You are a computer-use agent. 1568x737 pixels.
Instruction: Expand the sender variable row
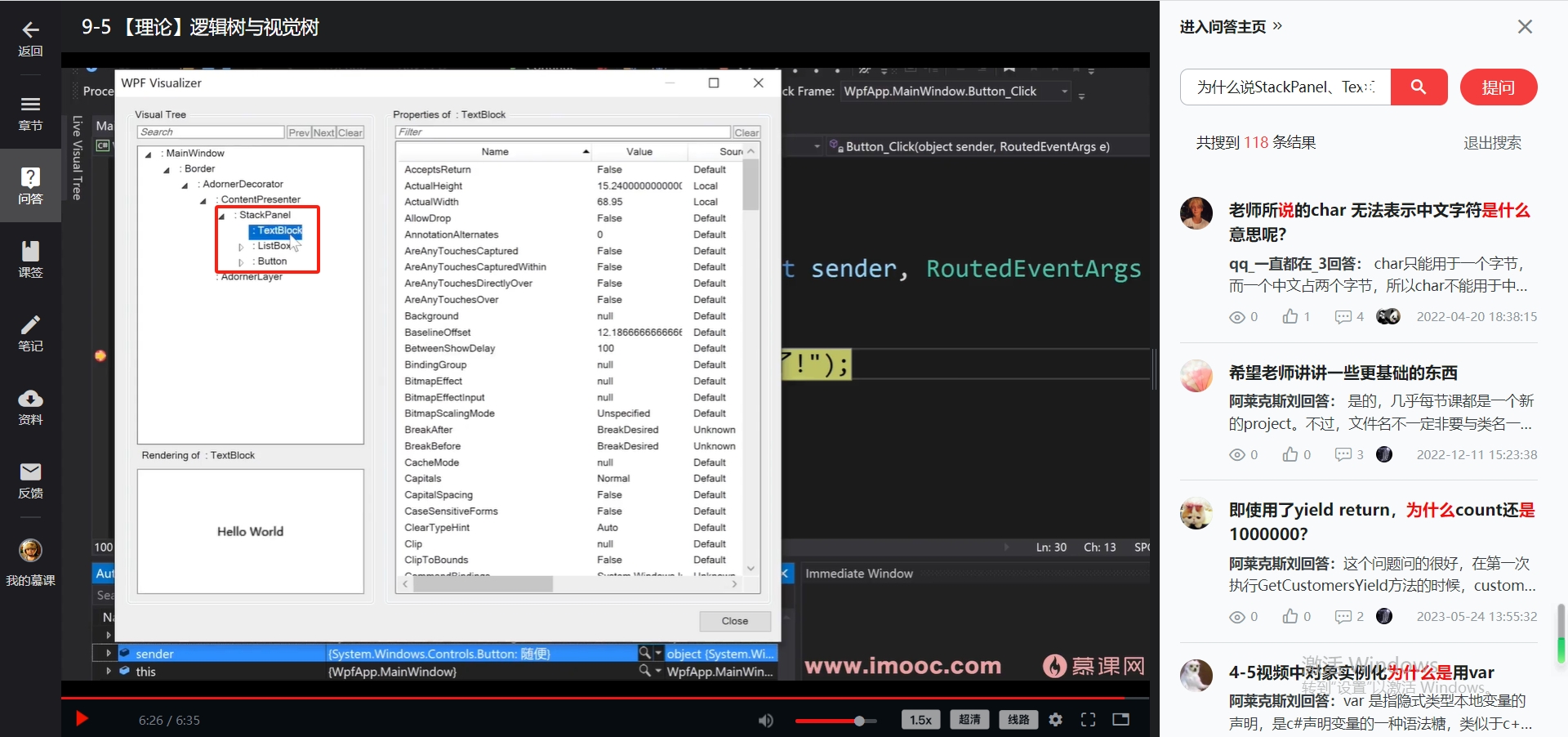pos(109,653)
